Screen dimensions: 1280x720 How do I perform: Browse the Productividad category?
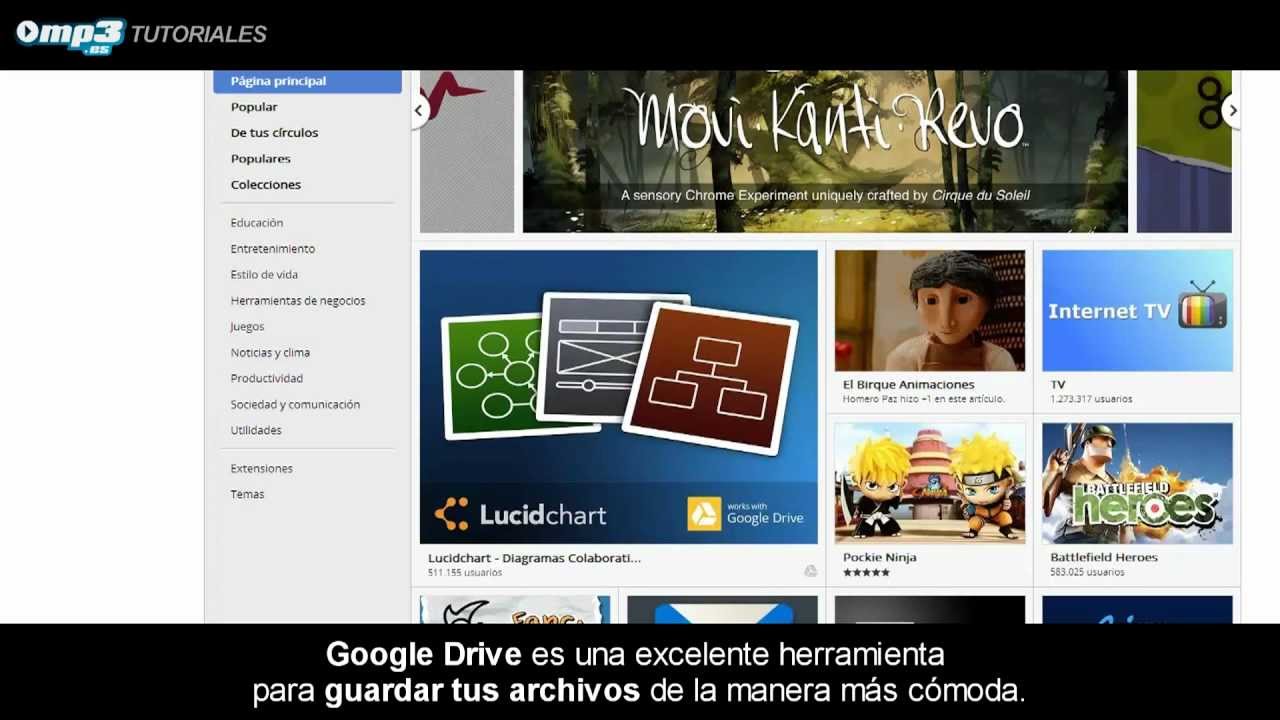(266, 379)
